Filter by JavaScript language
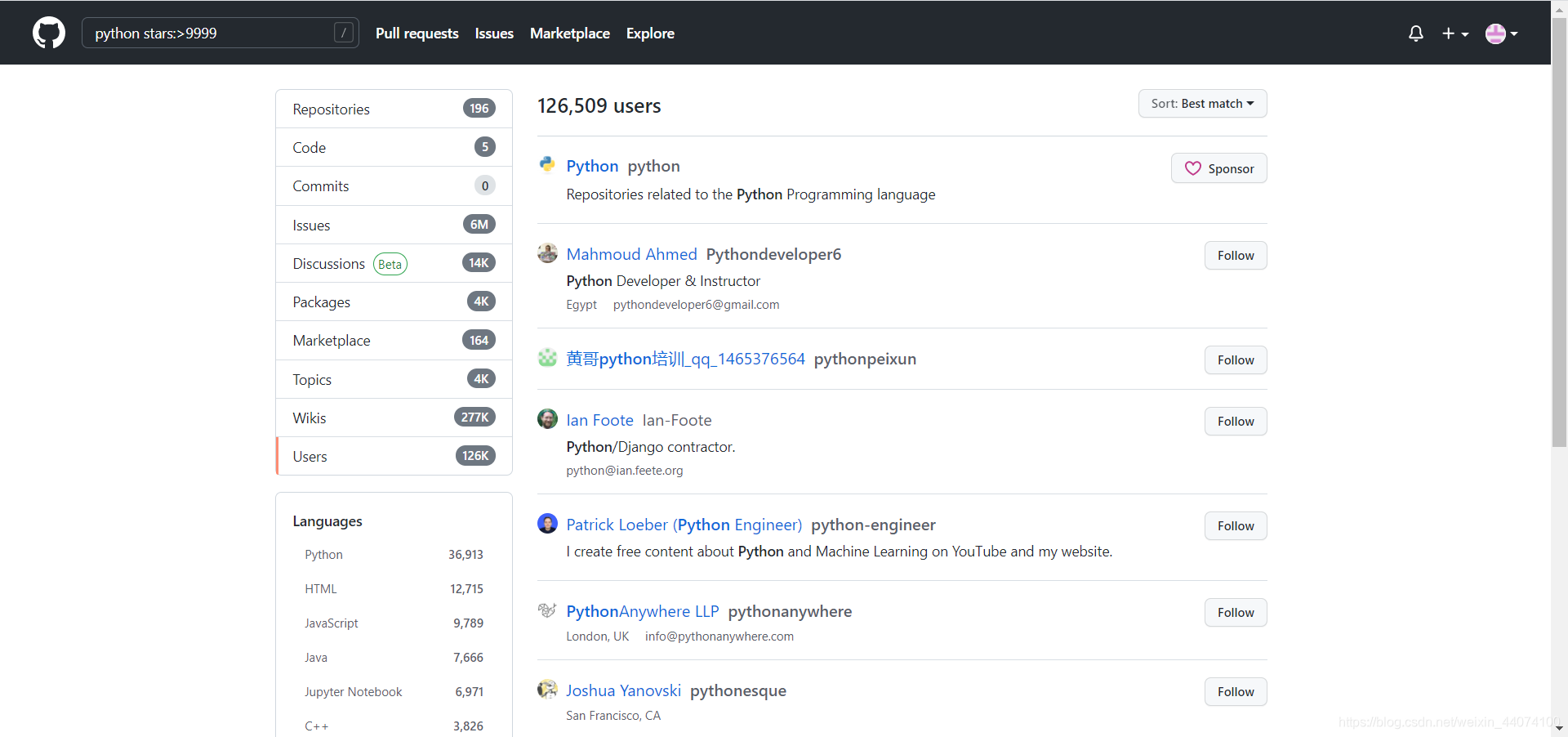Image resolution: width=1568 pixels, height=737 pixels. pyautogui.click(x=394, y=623)
